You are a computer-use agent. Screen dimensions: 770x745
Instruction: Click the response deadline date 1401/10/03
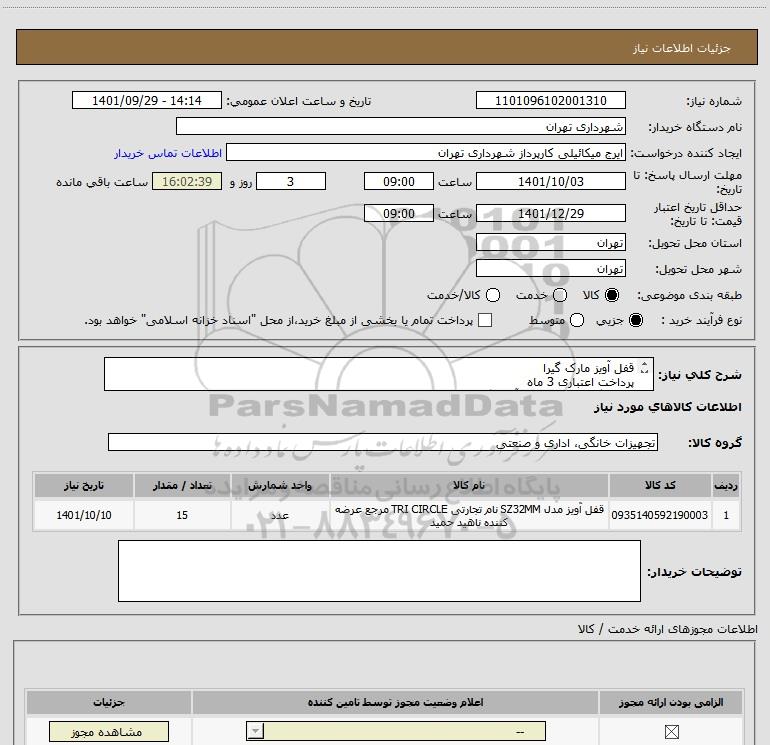[x=550, y=181]
